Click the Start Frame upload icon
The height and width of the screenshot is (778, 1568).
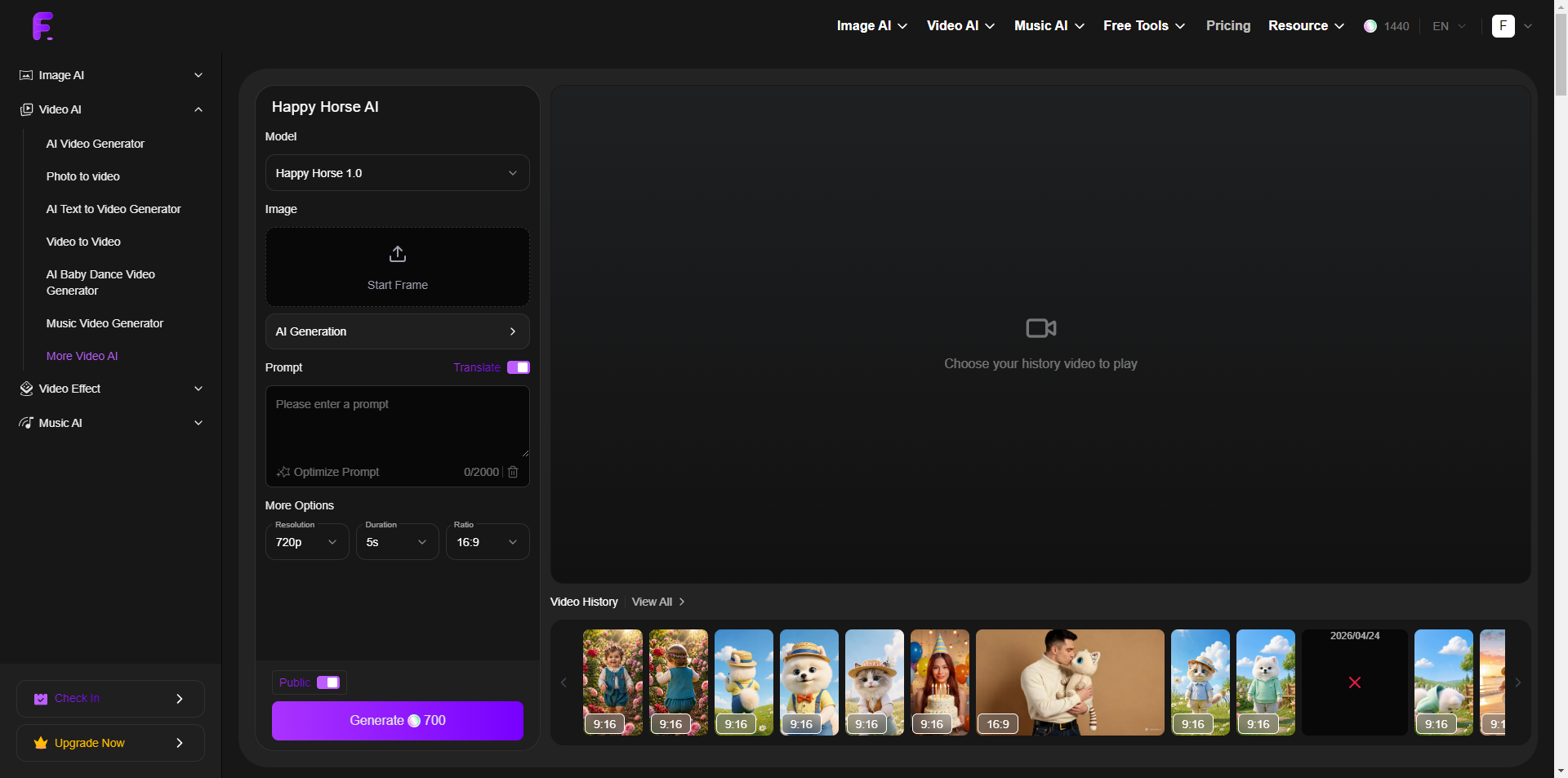pyautogui.click(x=398, y=254)
